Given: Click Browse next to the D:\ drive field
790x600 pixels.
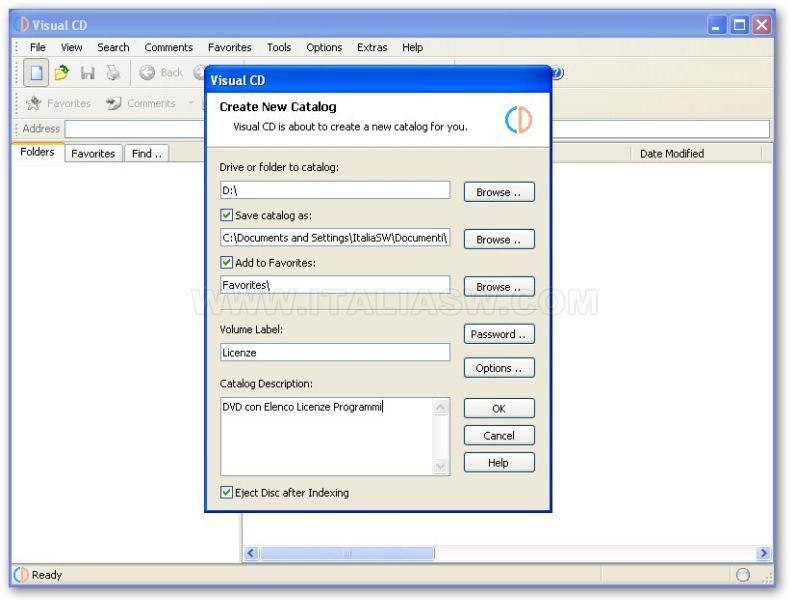Looking at the screenshot, I should 499,192.
